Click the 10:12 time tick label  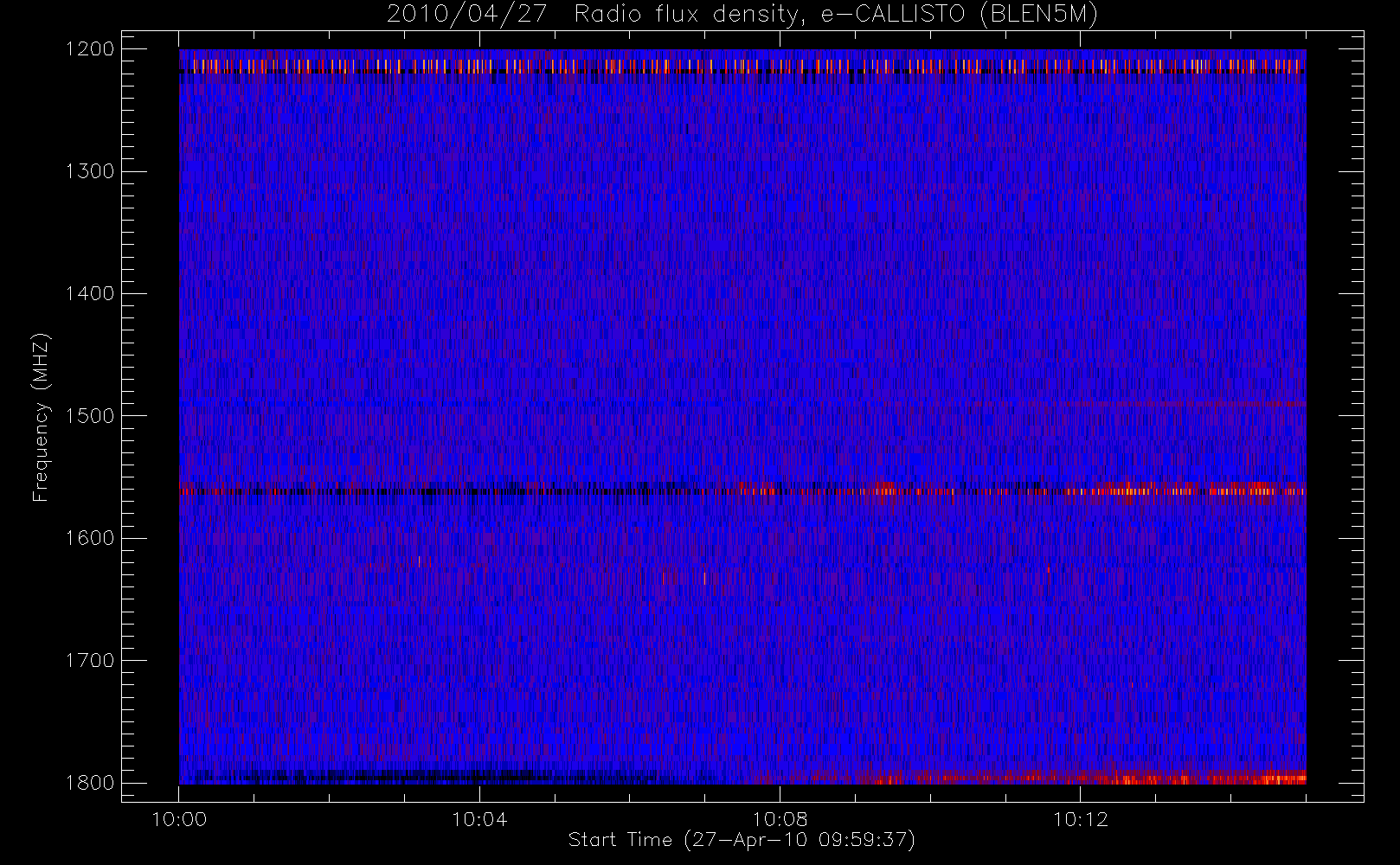[x=1080, y=819]
